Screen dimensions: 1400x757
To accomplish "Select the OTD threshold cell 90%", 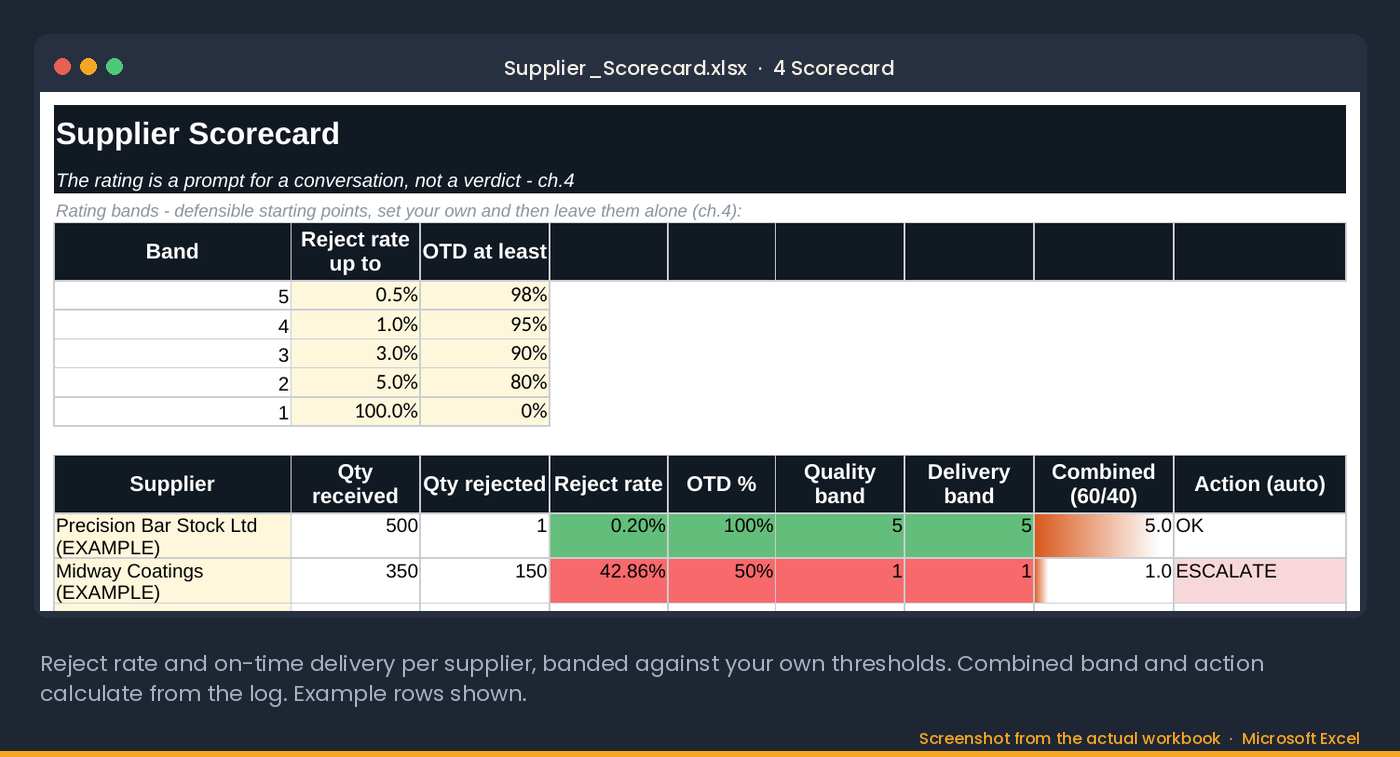I will point(485,354).
